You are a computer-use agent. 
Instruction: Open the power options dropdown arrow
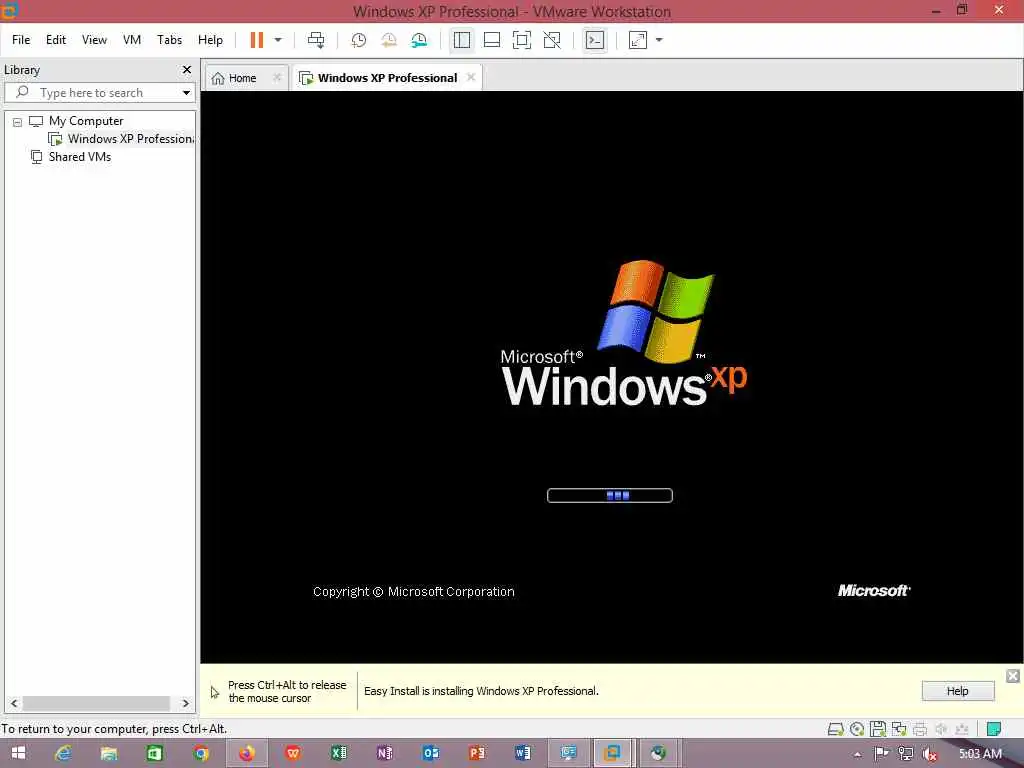coord(278,40)
